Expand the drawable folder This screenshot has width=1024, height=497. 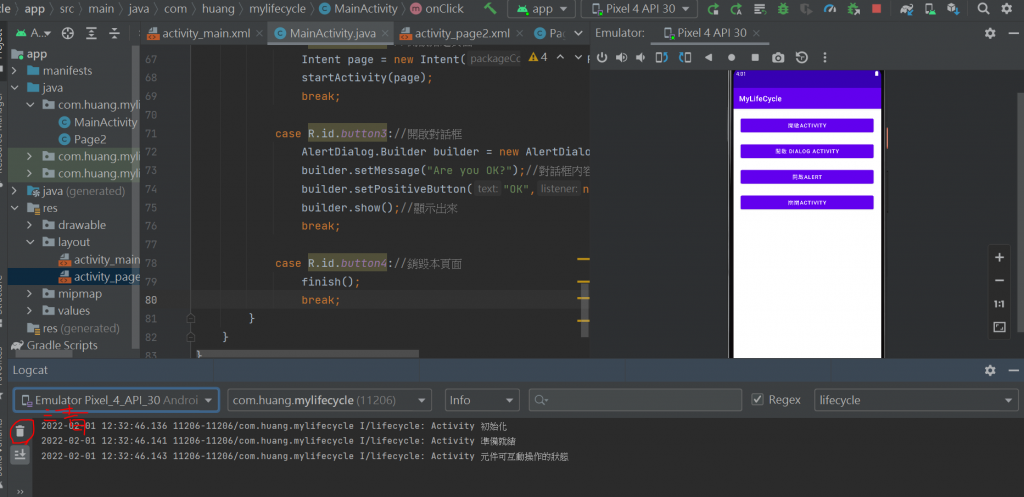coord(30,225)
